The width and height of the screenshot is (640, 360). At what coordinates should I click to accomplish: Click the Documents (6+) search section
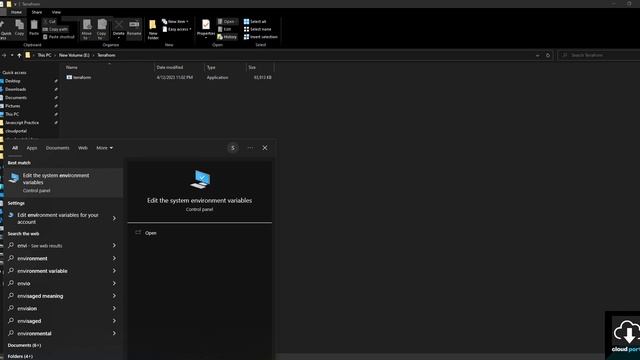click(24, 345)
